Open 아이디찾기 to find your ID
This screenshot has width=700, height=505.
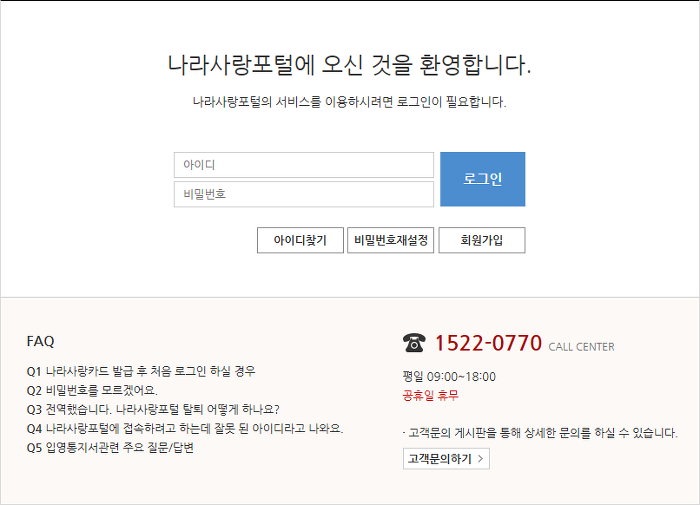coord(300,240)
